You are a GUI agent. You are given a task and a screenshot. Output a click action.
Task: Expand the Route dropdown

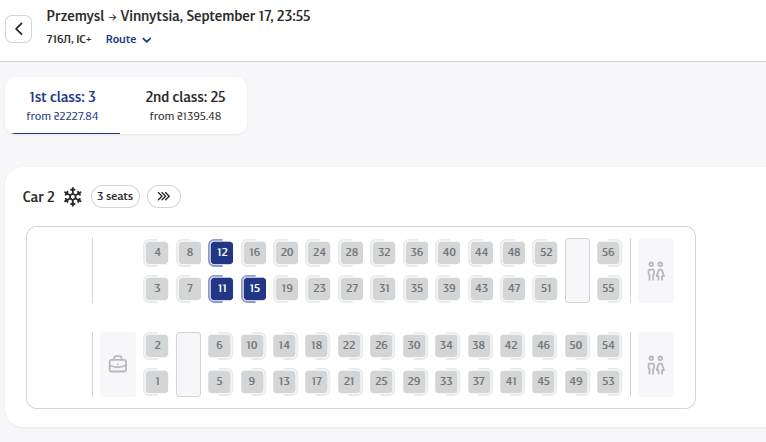(x=128, y=40)
